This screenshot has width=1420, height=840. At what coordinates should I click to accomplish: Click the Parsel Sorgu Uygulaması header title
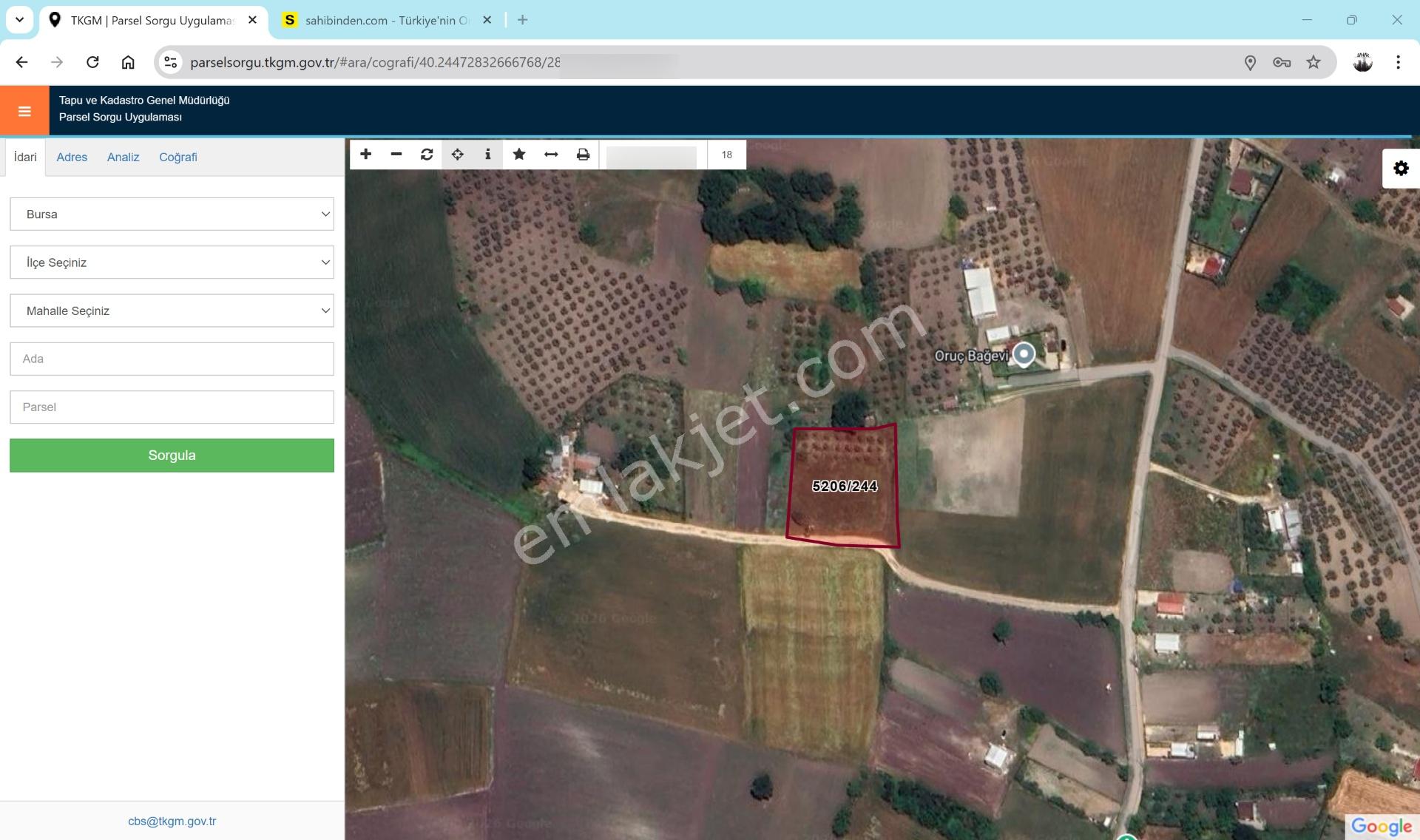(x=121, y=117)
